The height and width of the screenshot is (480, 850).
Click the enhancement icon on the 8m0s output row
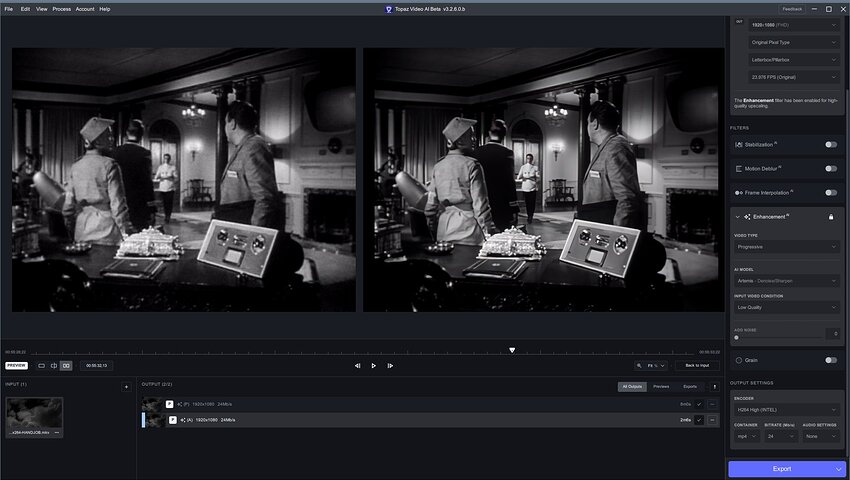click(x=179, y=404)
